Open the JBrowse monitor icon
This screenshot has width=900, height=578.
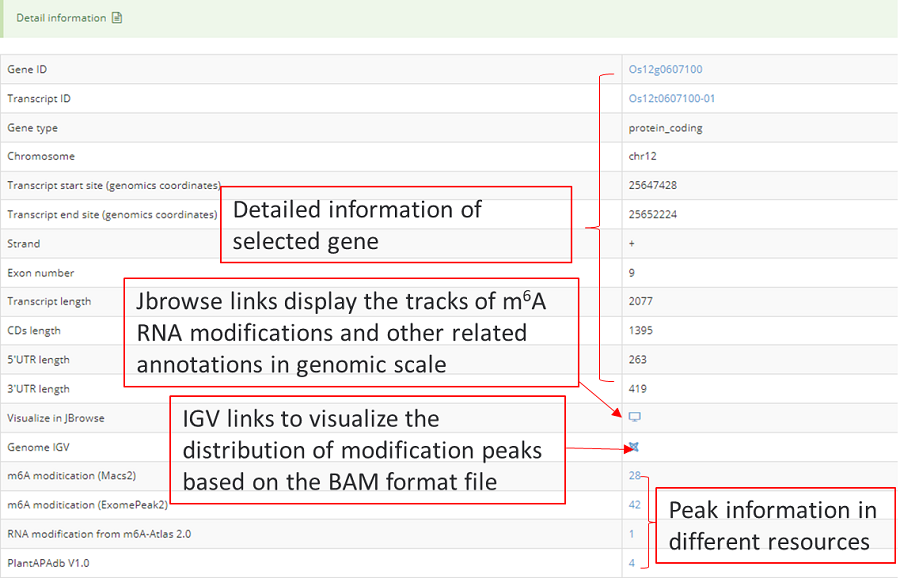point(633,417)
